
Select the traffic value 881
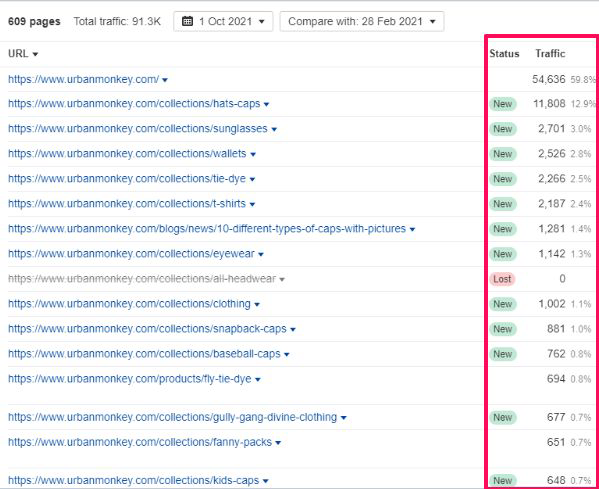click(556, 329)
